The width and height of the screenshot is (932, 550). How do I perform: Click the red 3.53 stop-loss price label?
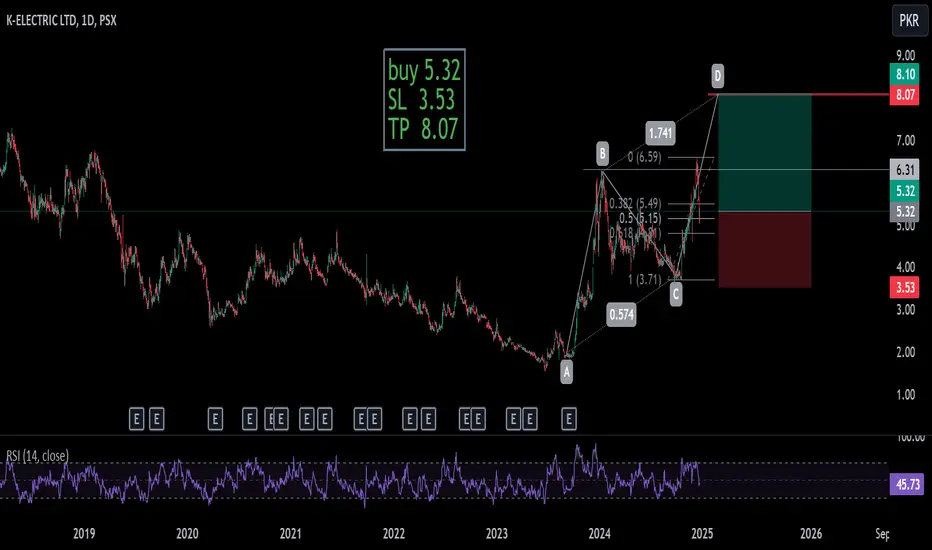(x=905, y=288)
